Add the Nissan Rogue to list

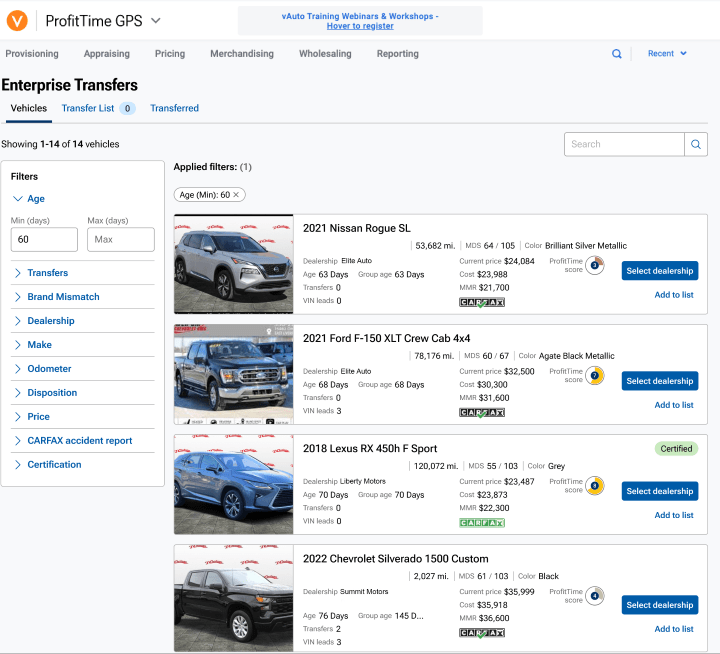coord(674,295)
